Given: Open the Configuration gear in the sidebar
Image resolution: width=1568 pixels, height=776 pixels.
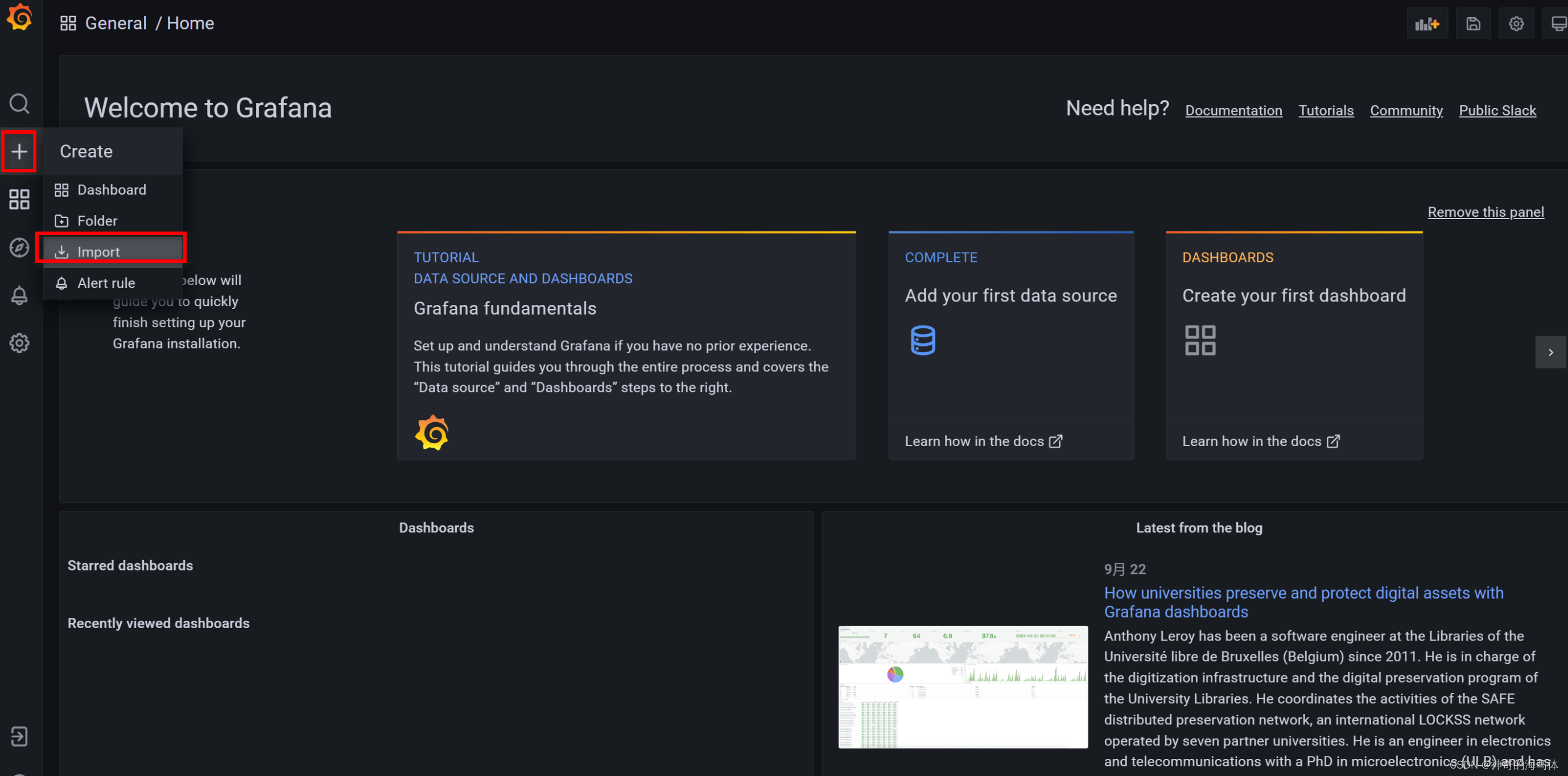Looking at the screenshot, I should [x=19, y=343].
